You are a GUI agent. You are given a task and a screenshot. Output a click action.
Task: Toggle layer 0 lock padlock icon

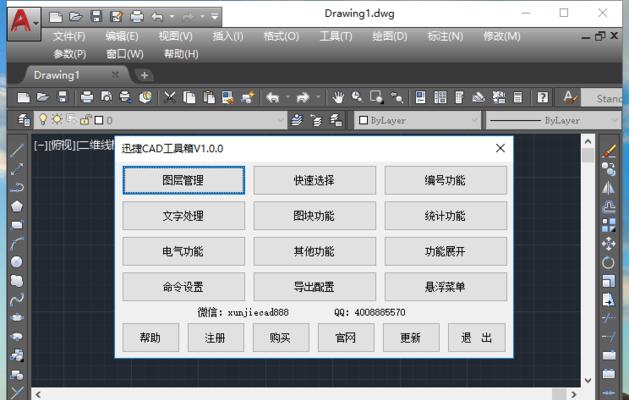(x=85, y=120)
